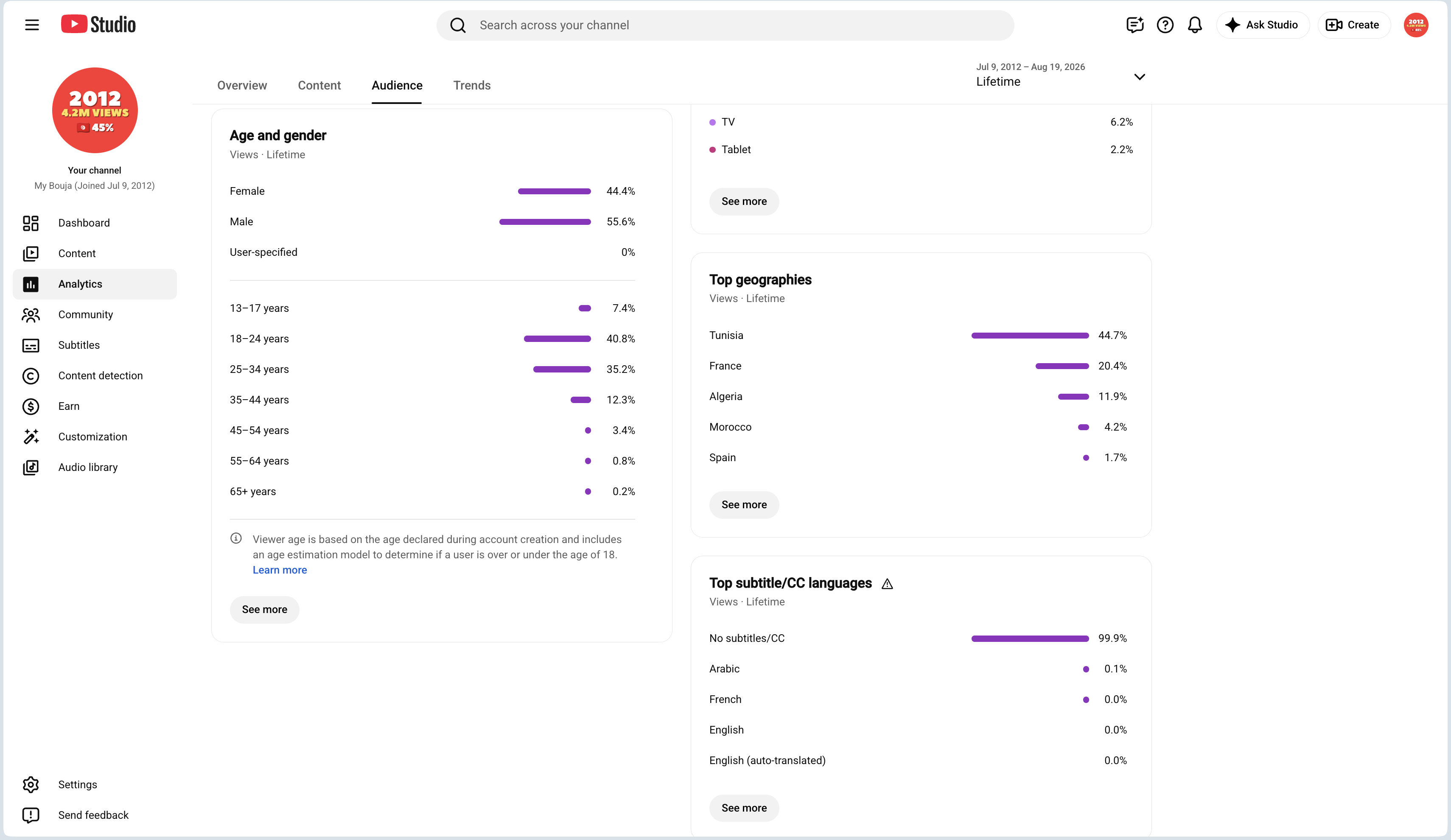This screenshot has height=840, width=1451.
Task: Click See more under Top geographies
Action: pos(744,504)
